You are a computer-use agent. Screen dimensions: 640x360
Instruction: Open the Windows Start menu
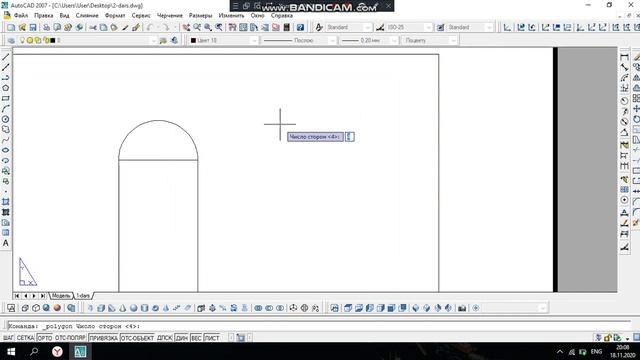pyautogui.click(x=11, y=351)
